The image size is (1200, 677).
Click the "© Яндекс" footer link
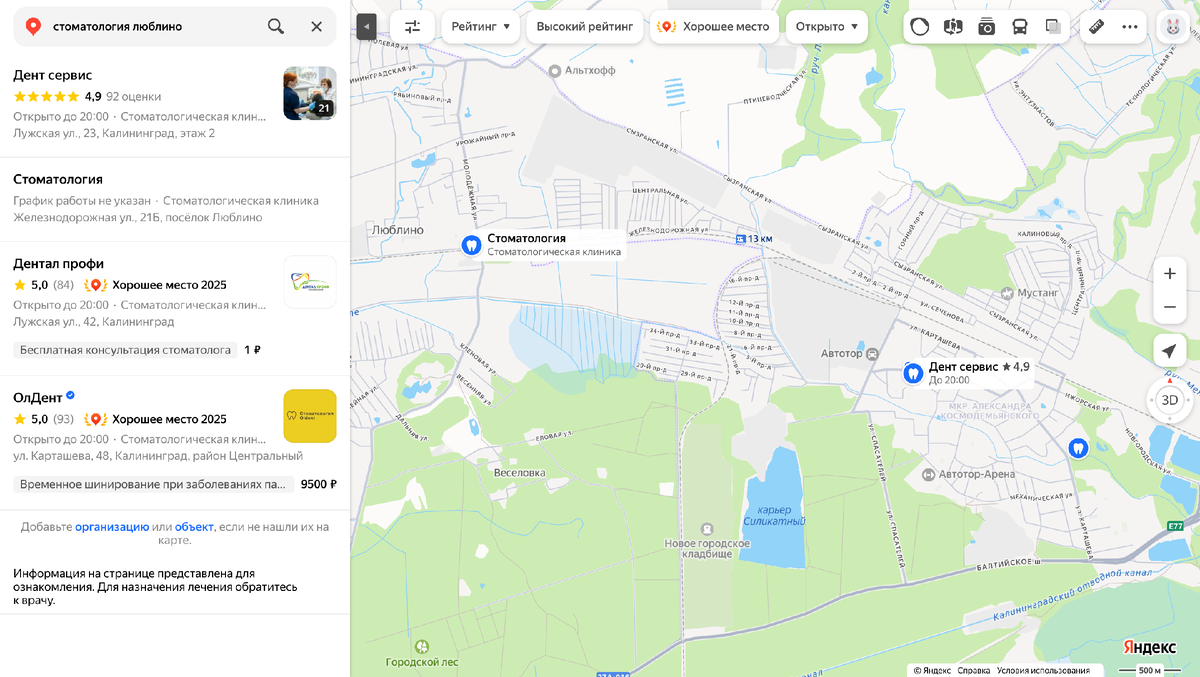pos(932,670)
